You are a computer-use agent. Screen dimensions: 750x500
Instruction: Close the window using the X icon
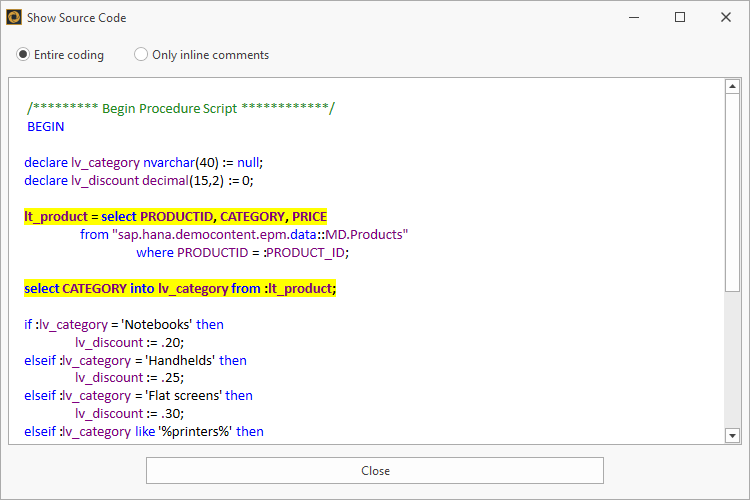click(x=726, y=17)
